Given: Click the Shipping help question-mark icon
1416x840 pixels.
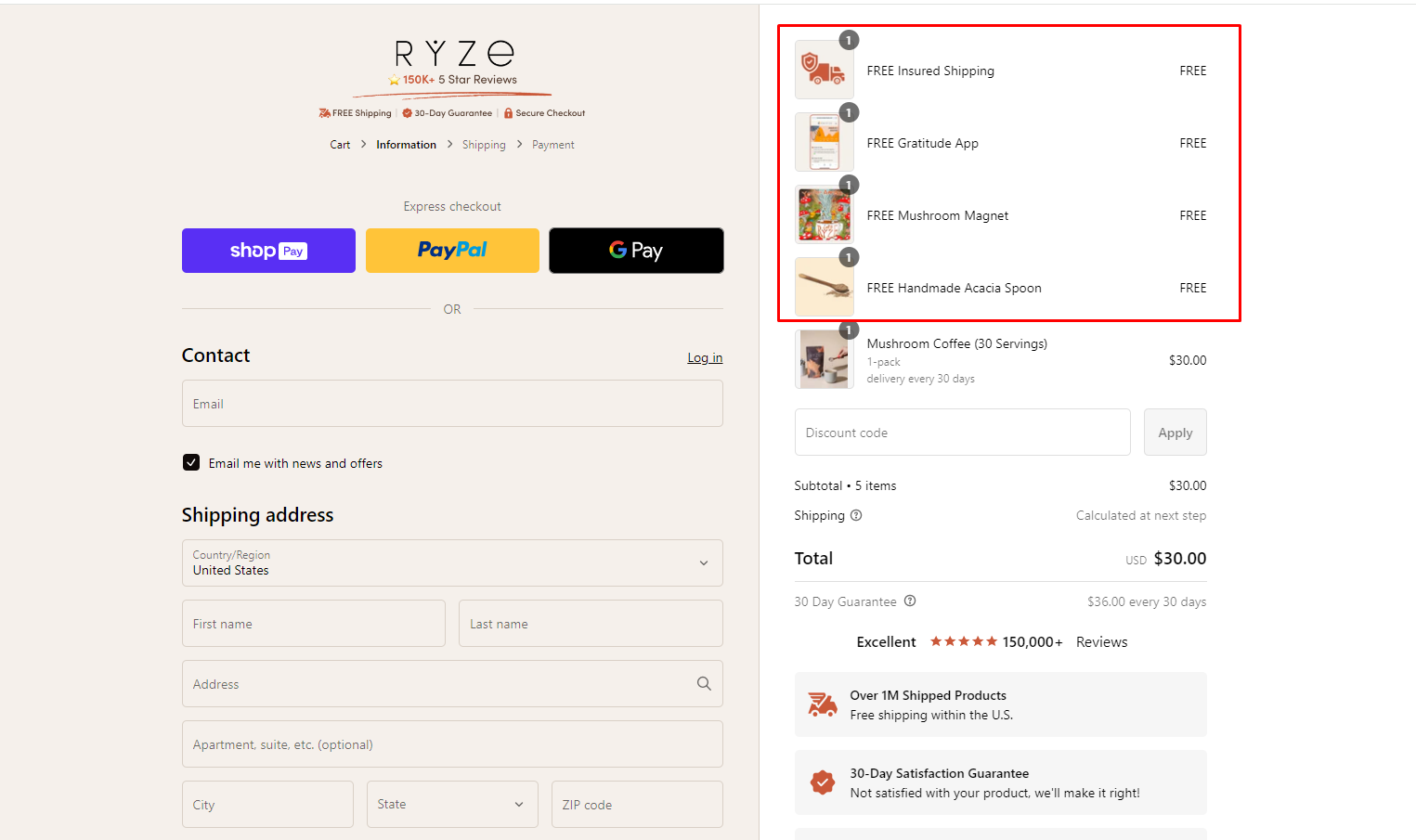Looking at the screenshot, I should (x=856, y=515).
